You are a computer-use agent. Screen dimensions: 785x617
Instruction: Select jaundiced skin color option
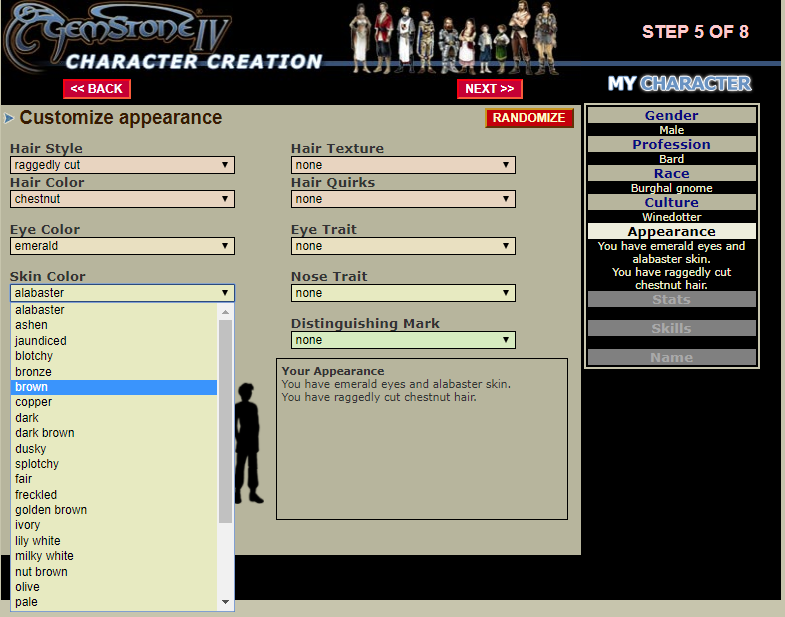click(114, 341)
